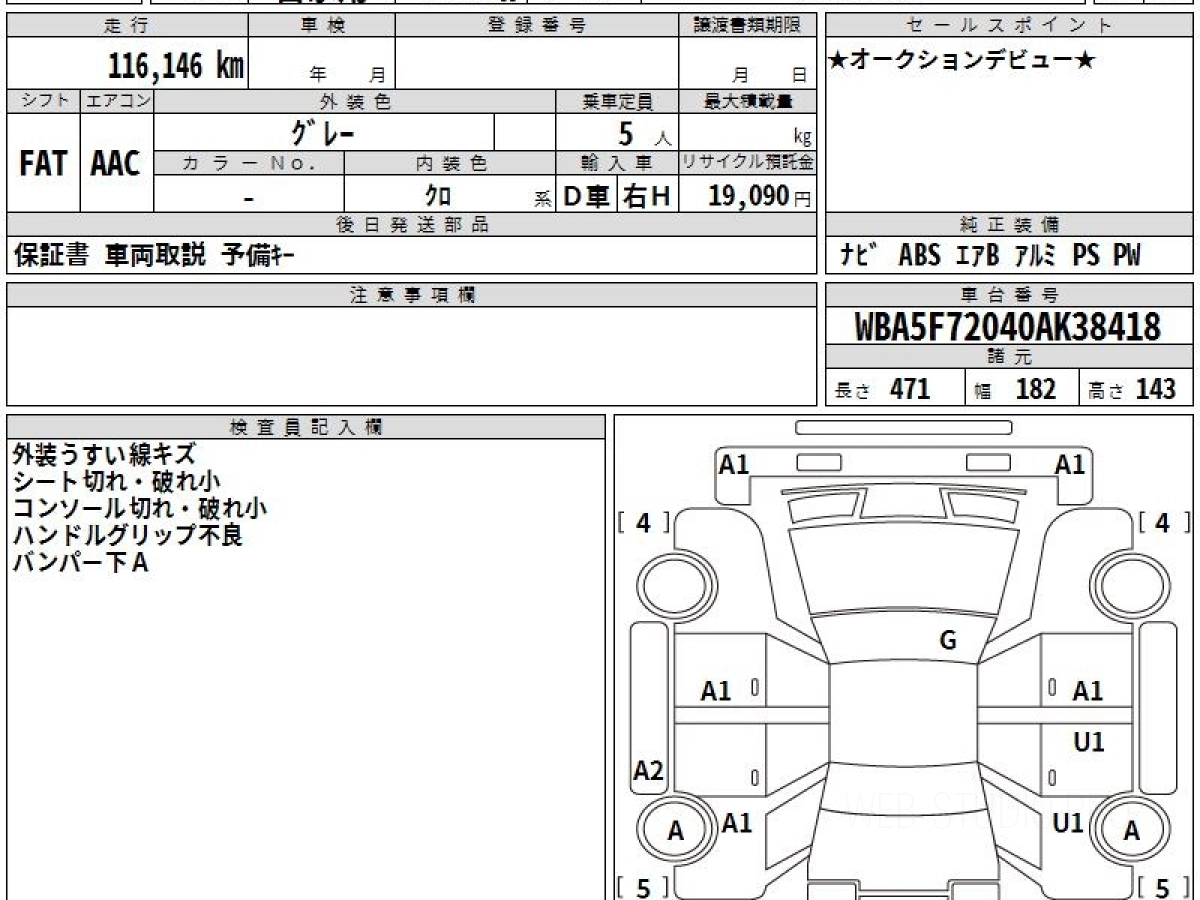The width and height of the screenshot is (1200, 900).
Task: Click the ハンドルグリップ不良 inspector note
Action: pyautogui.click(x=127, y=536)
